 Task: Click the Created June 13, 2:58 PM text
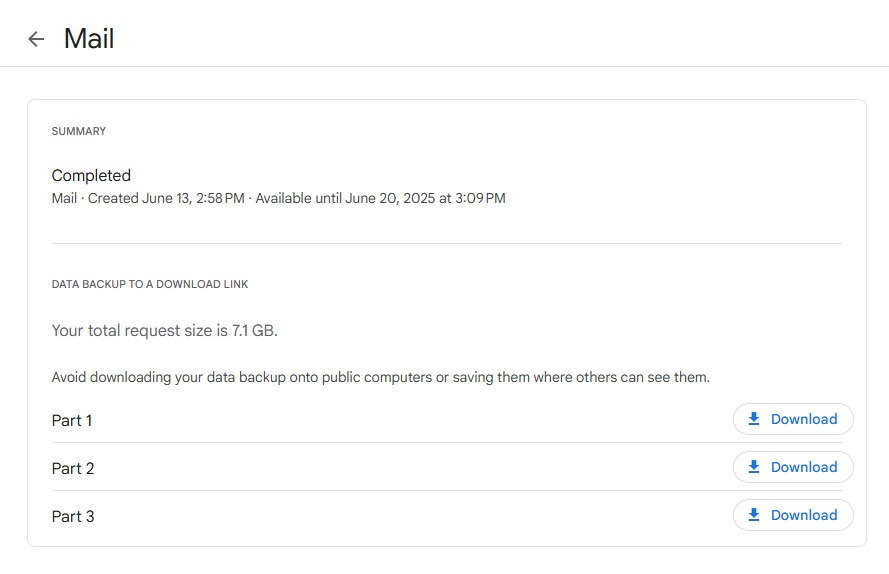(x=166, y=198)
